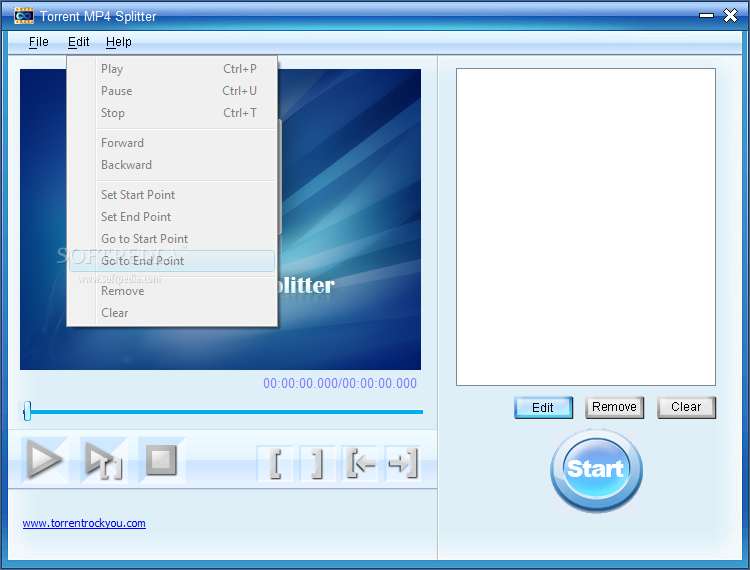Click the Clear button below the list
The height and width of the screenshot is (570, 750).
pos(686,407)
